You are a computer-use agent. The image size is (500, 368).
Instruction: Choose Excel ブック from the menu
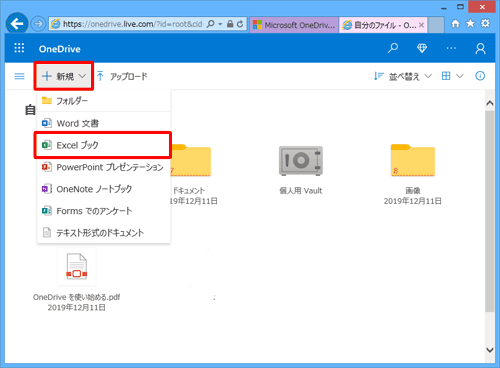pyautogui.click(x=104, y=145)
